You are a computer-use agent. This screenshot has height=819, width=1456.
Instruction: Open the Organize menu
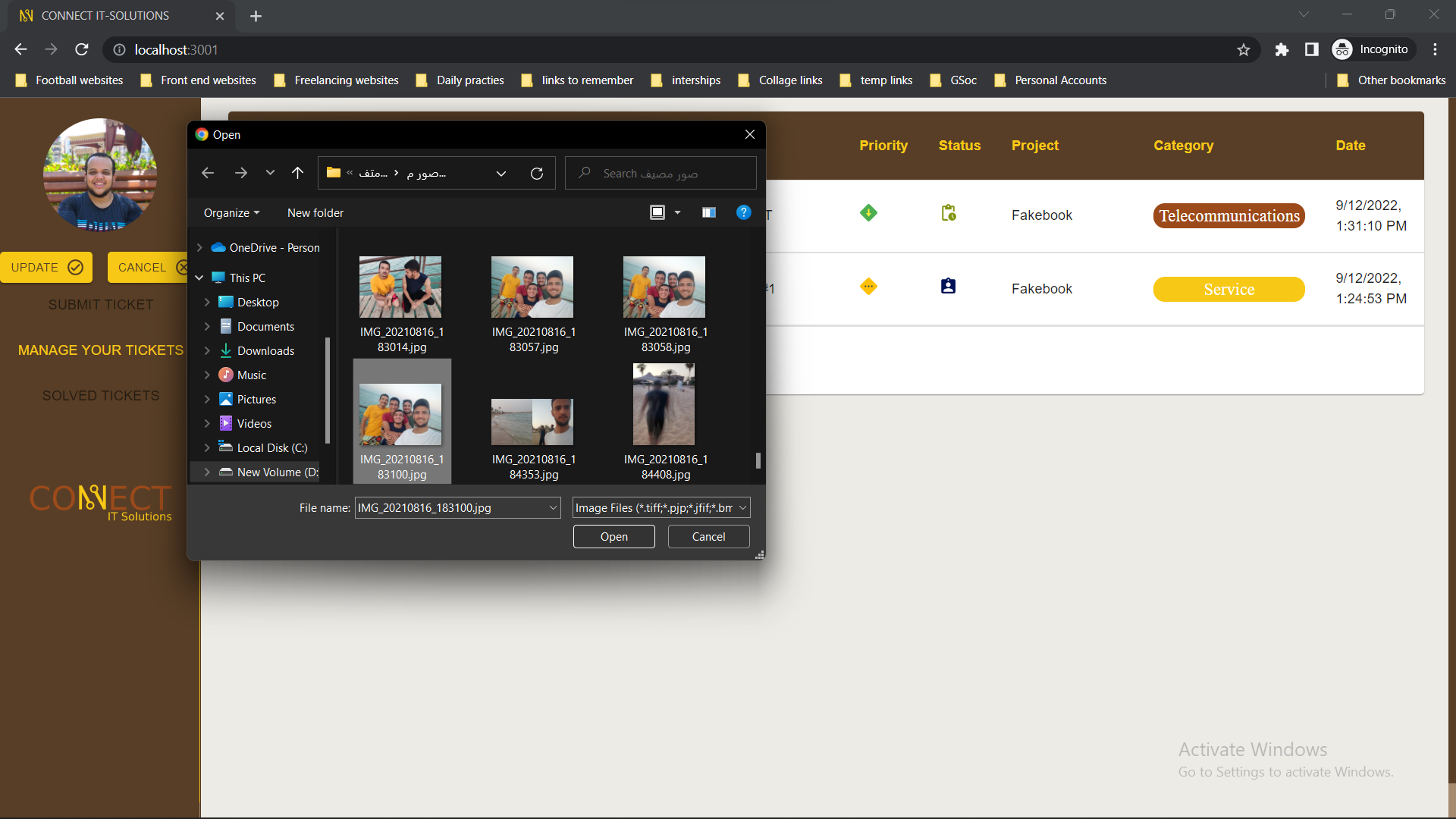tap(231, 213)
